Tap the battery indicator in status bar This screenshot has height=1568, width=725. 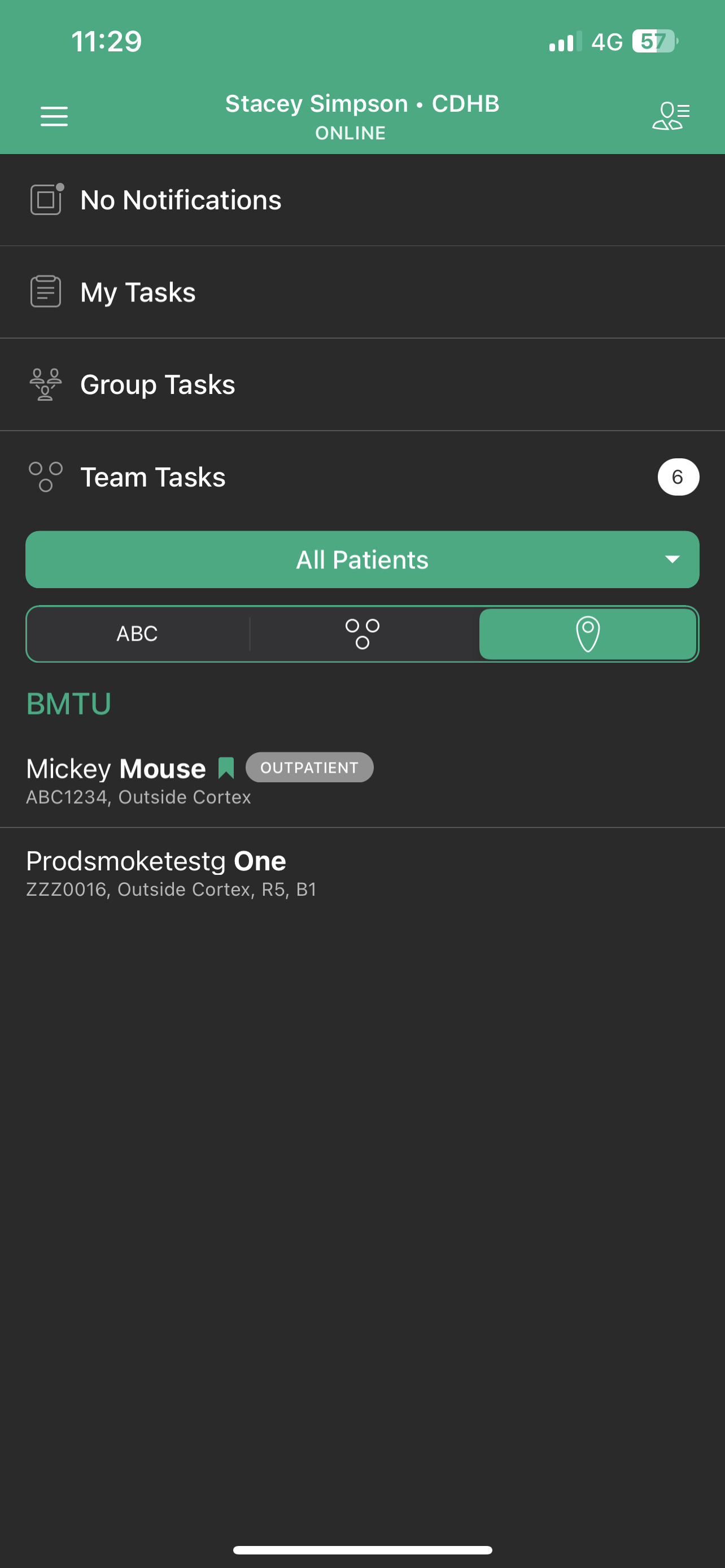pos(654,41)
